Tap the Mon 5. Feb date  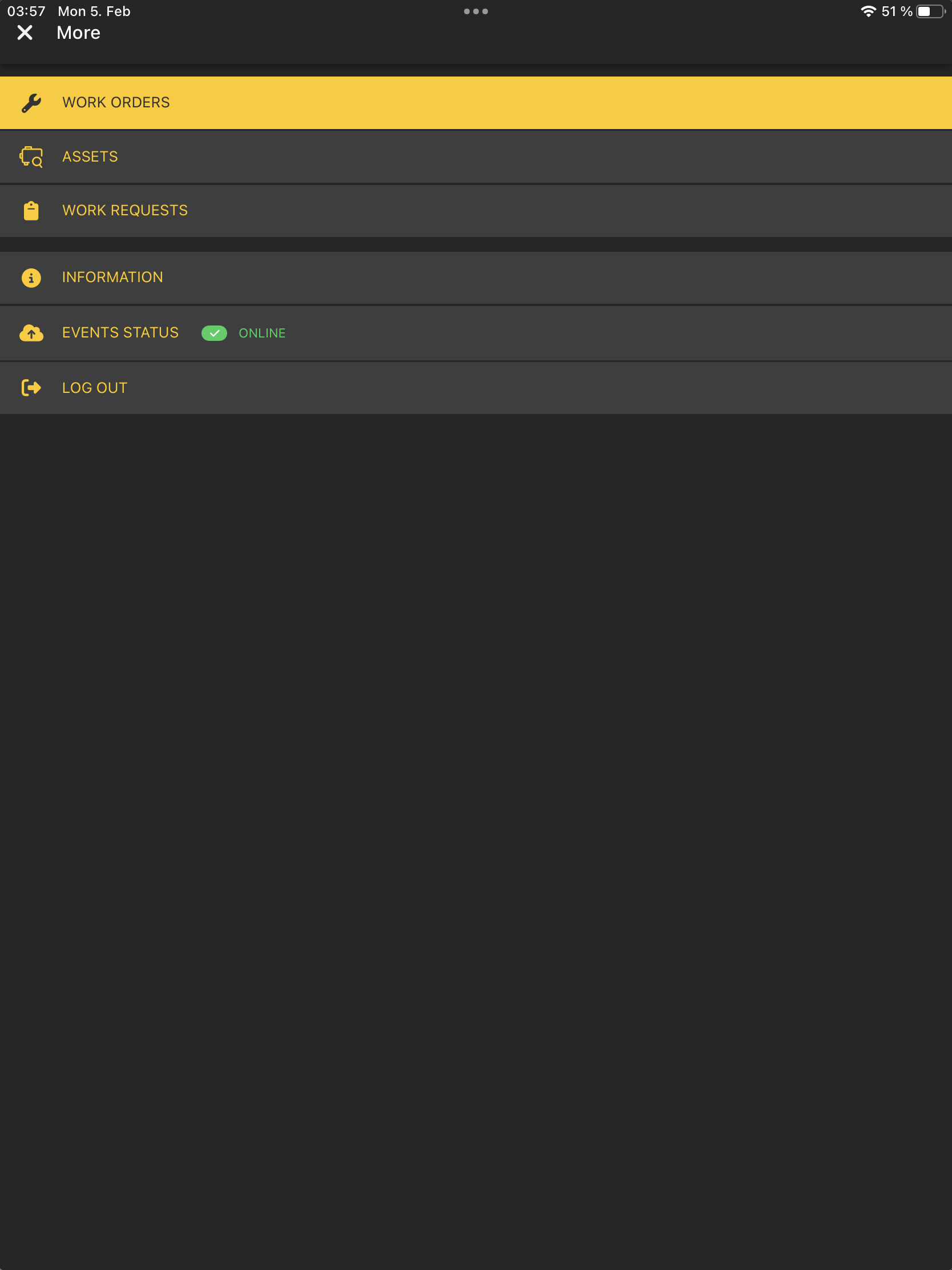(94, 11)
